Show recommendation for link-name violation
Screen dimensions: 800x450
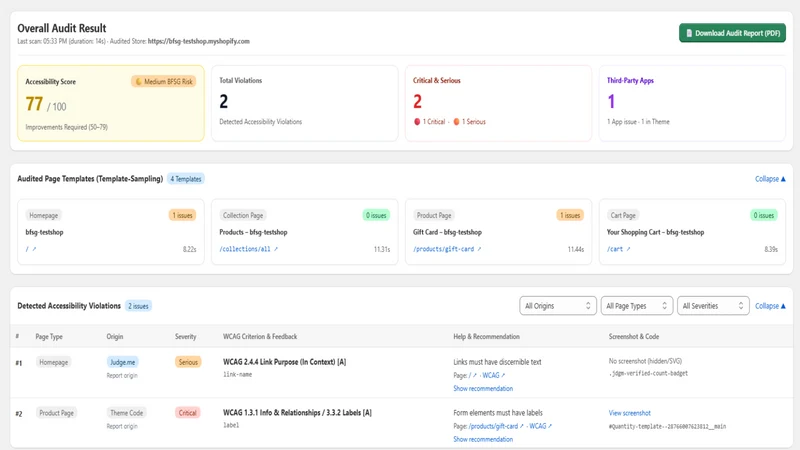483,389
